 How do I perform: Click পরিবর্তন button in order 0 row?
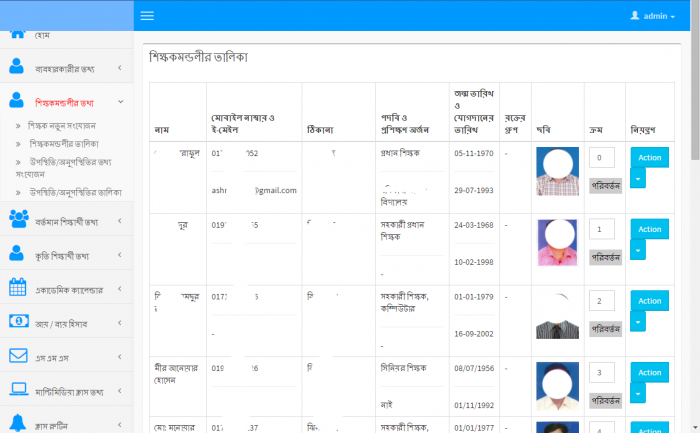[x=605, y=186]
